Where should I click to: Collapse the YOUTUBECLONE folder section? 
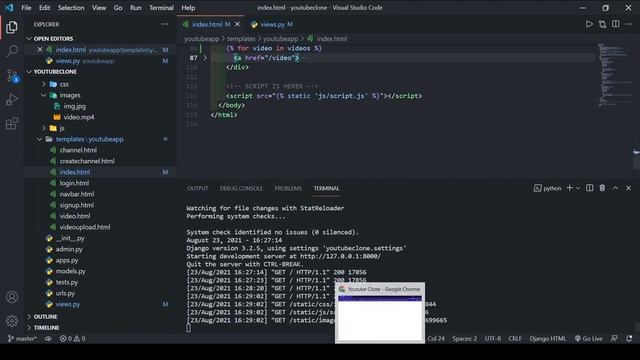[55, 71]
